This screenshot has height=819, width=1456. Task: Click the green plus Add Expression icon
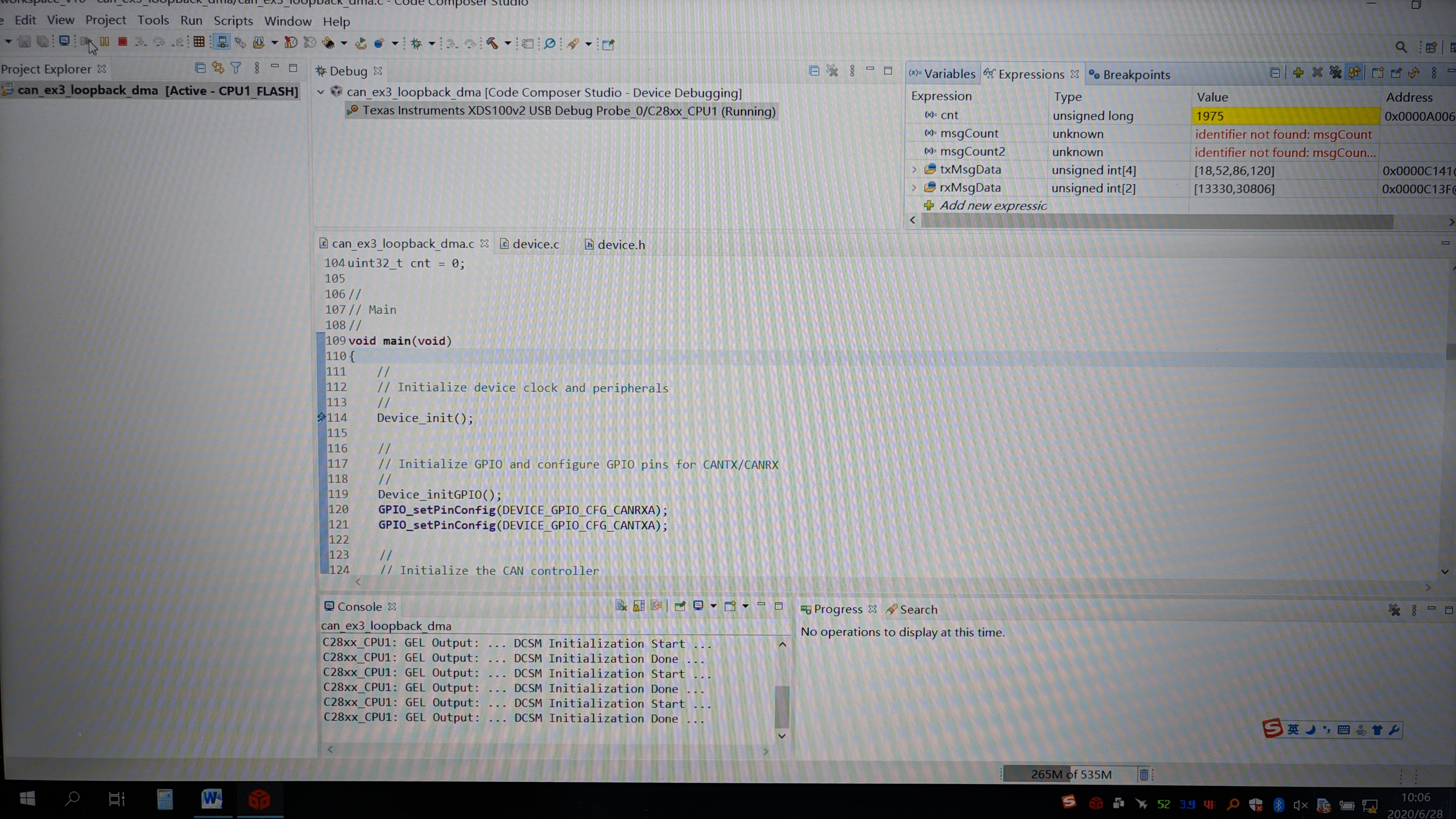tap(1298, 72)
